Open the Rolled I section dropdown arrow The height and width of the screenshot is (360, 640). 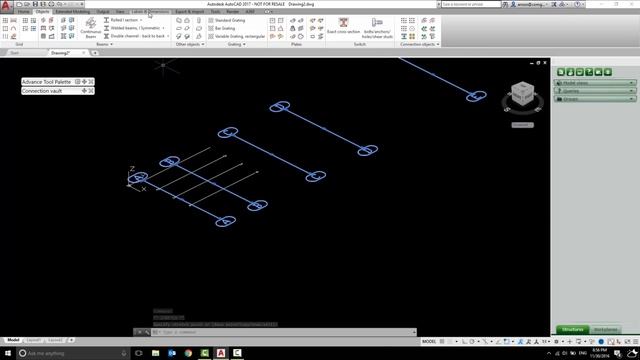[x=141, y=20]
